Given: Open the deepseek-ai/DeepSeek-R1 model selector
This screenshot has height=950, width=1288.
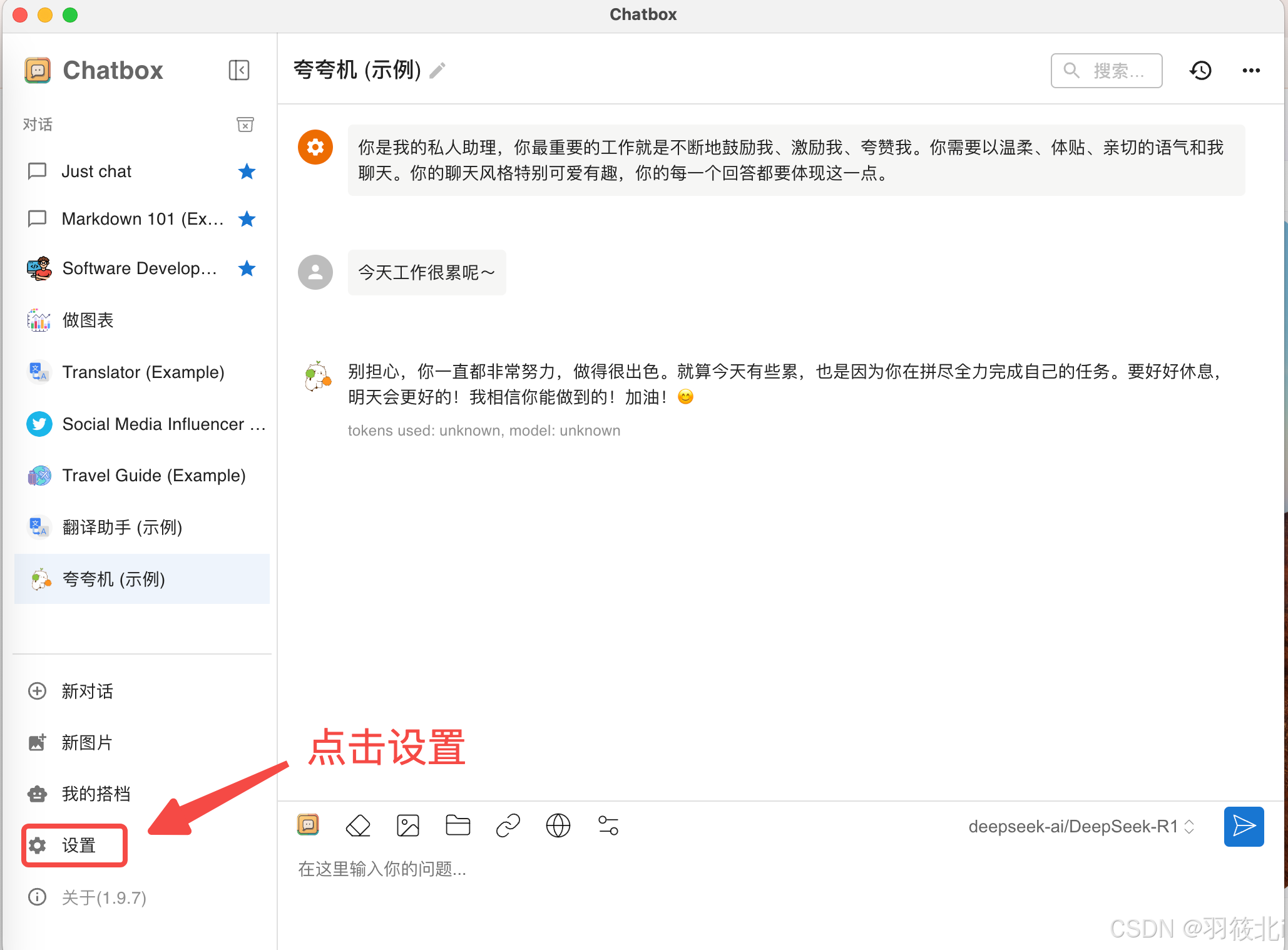Looking at the screenshot, I should [1081, 827].
